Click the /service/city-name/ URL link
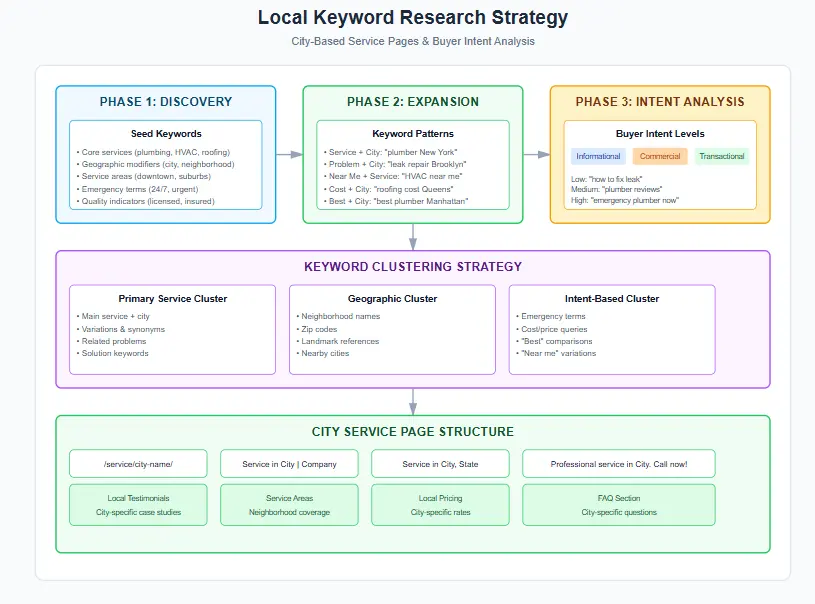 click(138, 463)
